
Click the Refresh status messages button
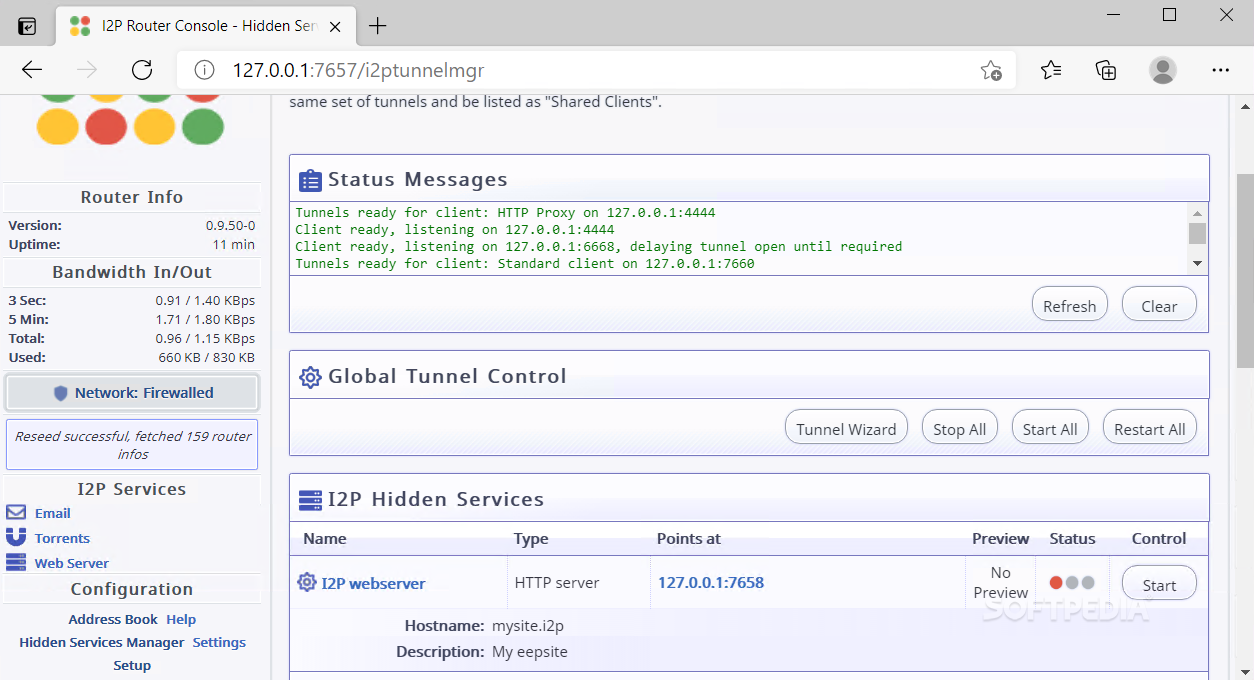(x=1069, y=305)
